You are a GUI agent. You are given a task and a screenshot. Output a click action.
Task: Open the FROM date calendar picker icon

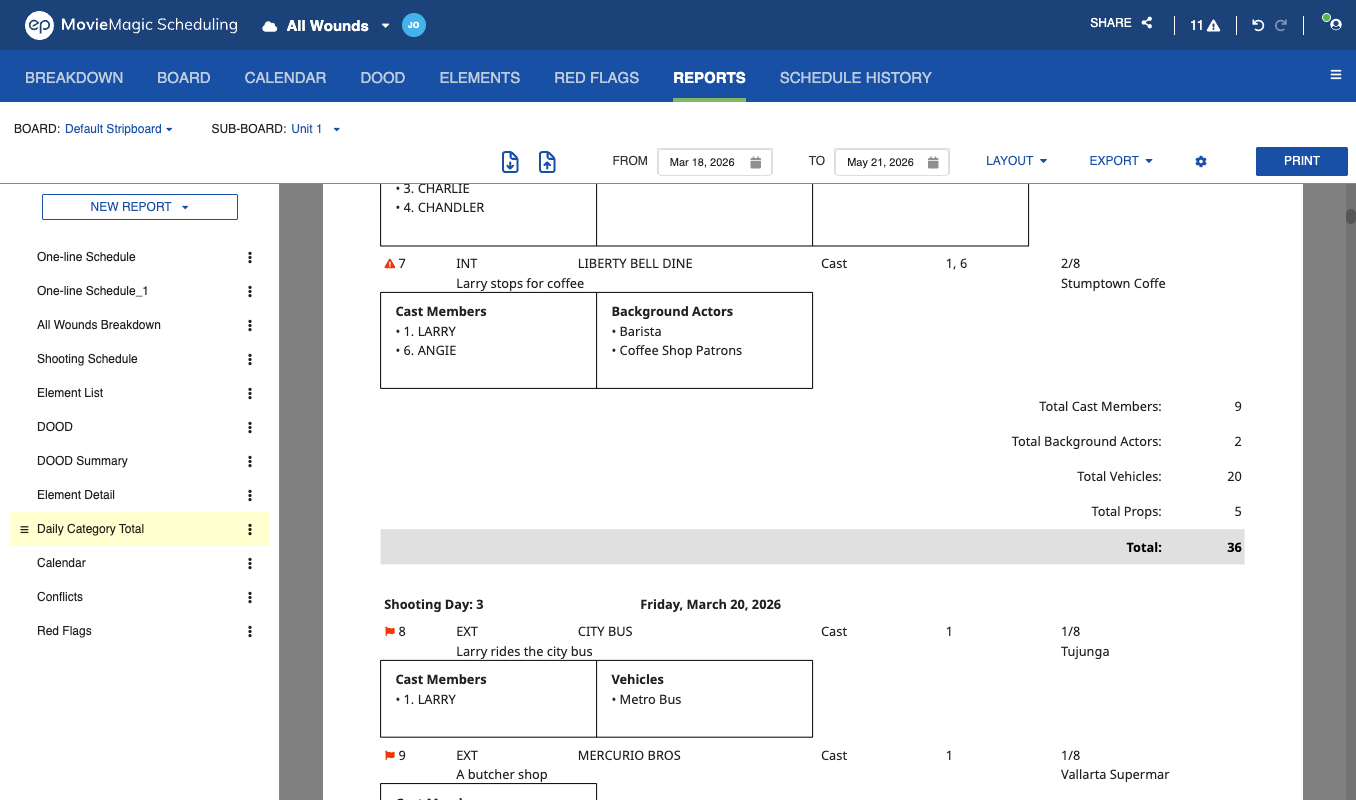756,162
